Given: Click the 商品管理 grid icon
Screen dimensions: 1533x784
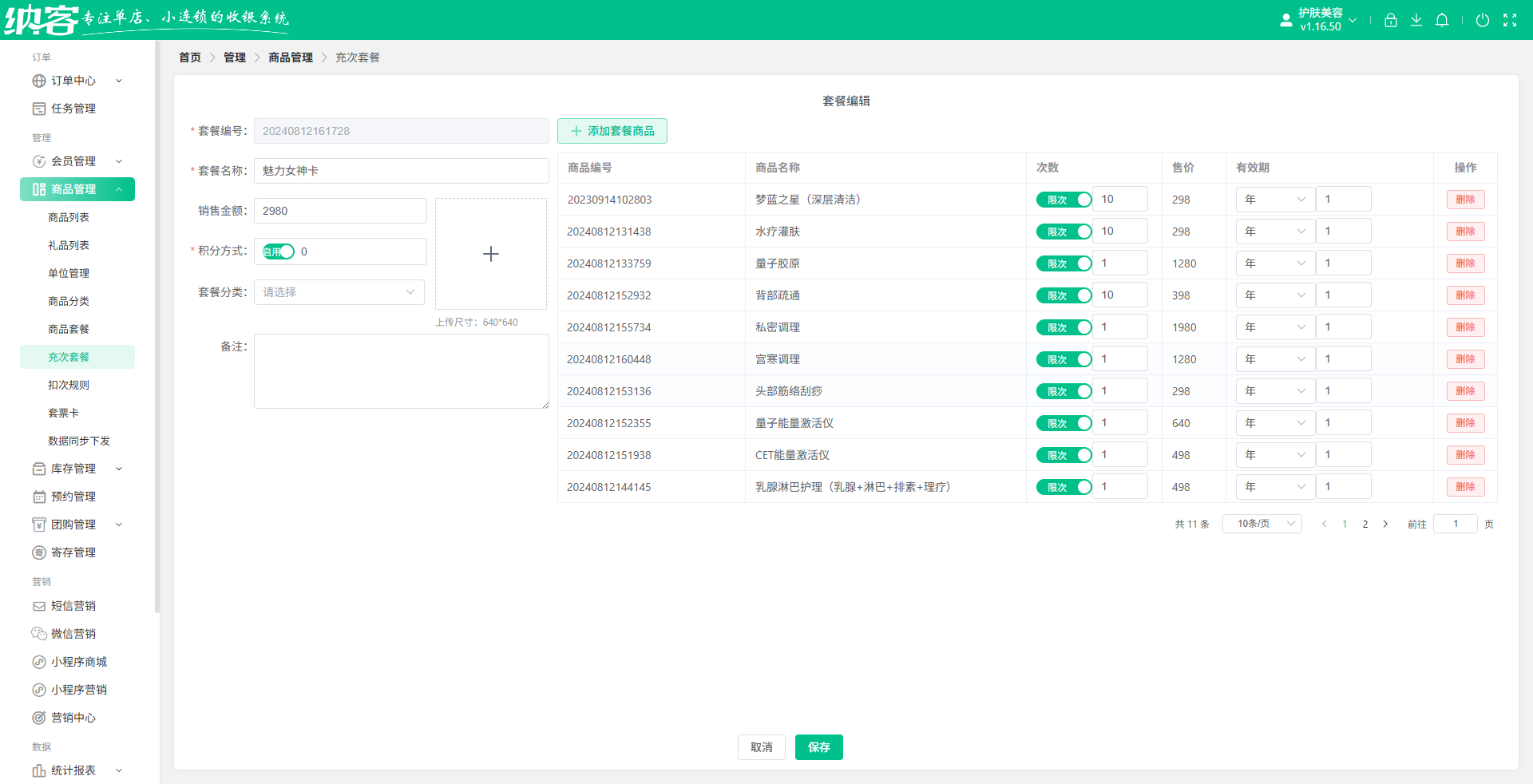Looking at the screenshot, I should (39, 189).
